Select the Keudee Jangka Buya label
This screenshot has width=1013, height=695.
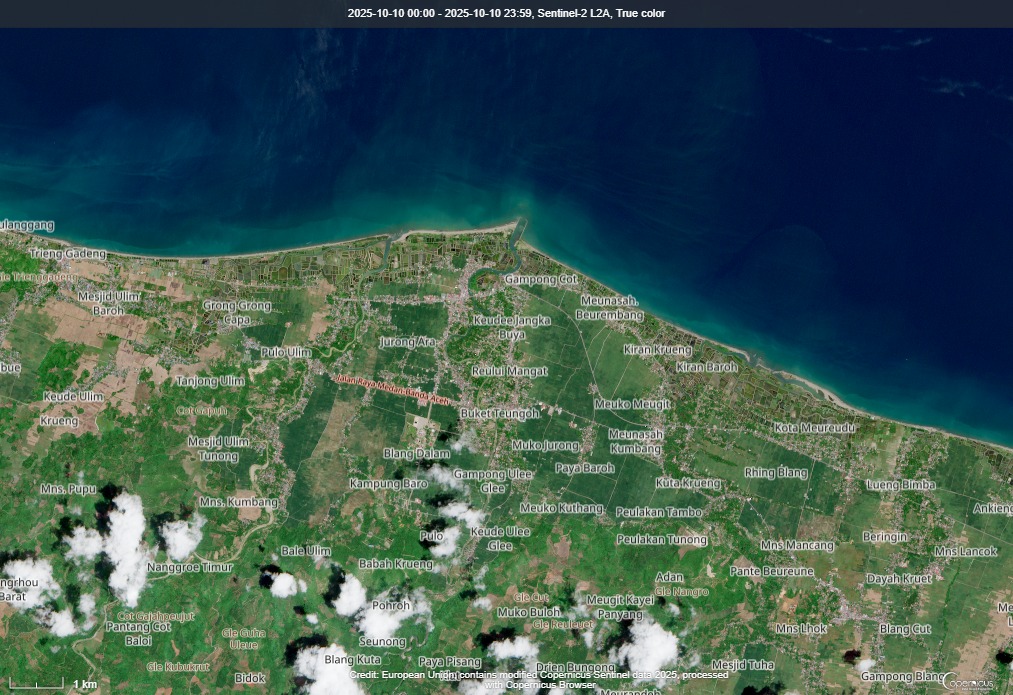510,328
